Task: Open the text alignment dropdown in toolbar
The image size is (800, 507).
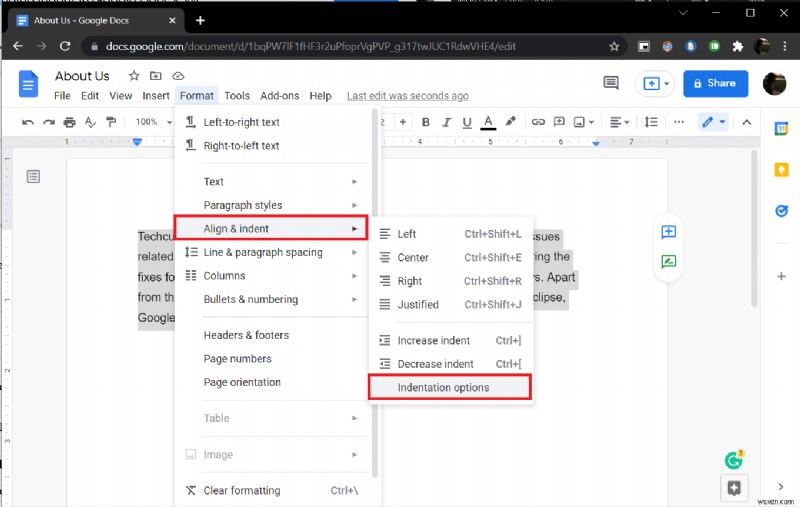Action: (620, 122)
